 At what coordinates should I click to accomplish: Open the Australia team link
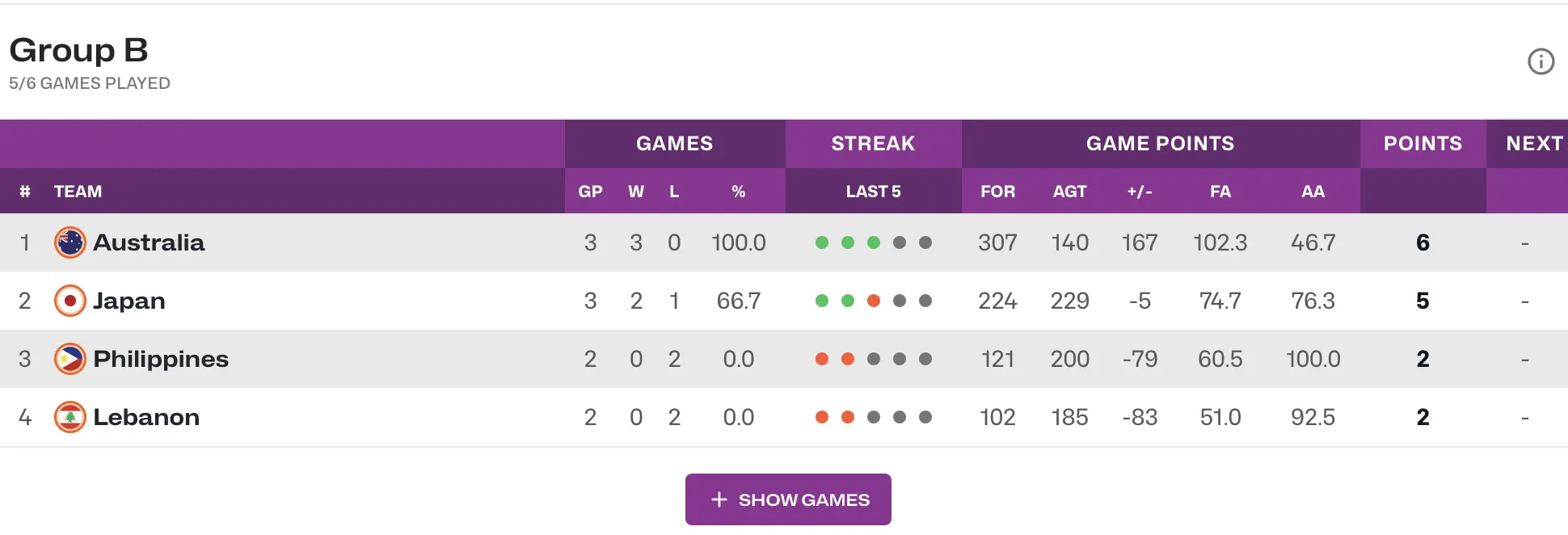coord(149,242)
